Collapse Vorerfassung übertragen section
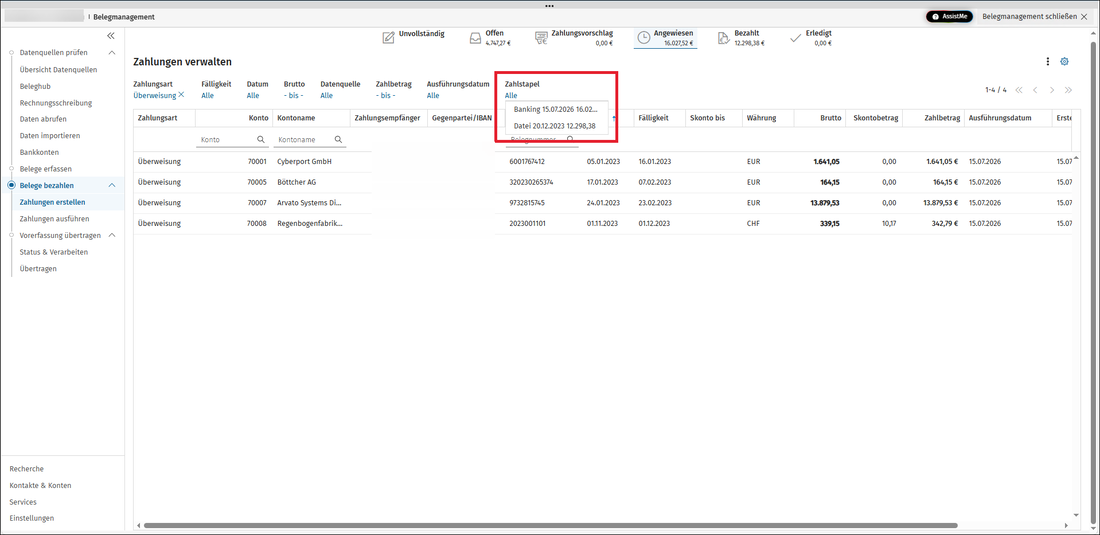1100x535 pixels. coord(112,235)
